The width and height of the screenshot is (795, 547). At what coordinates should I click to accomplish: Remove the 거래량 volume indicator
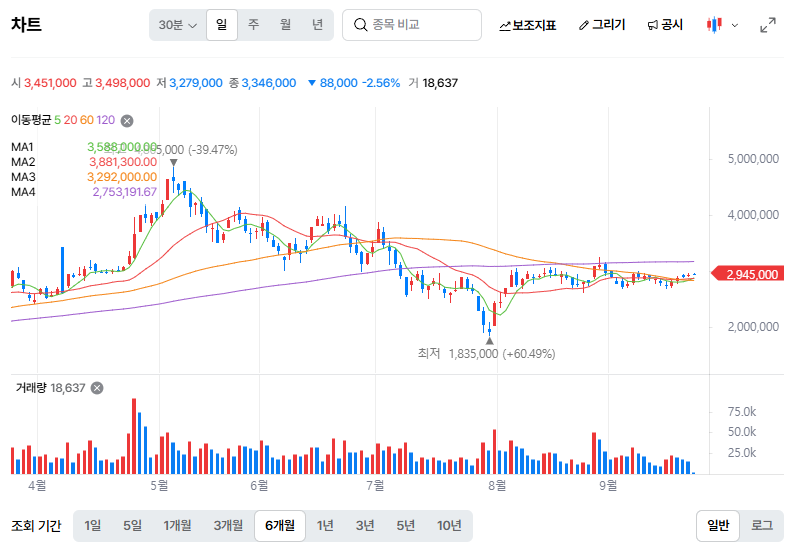tap(97, 388)
